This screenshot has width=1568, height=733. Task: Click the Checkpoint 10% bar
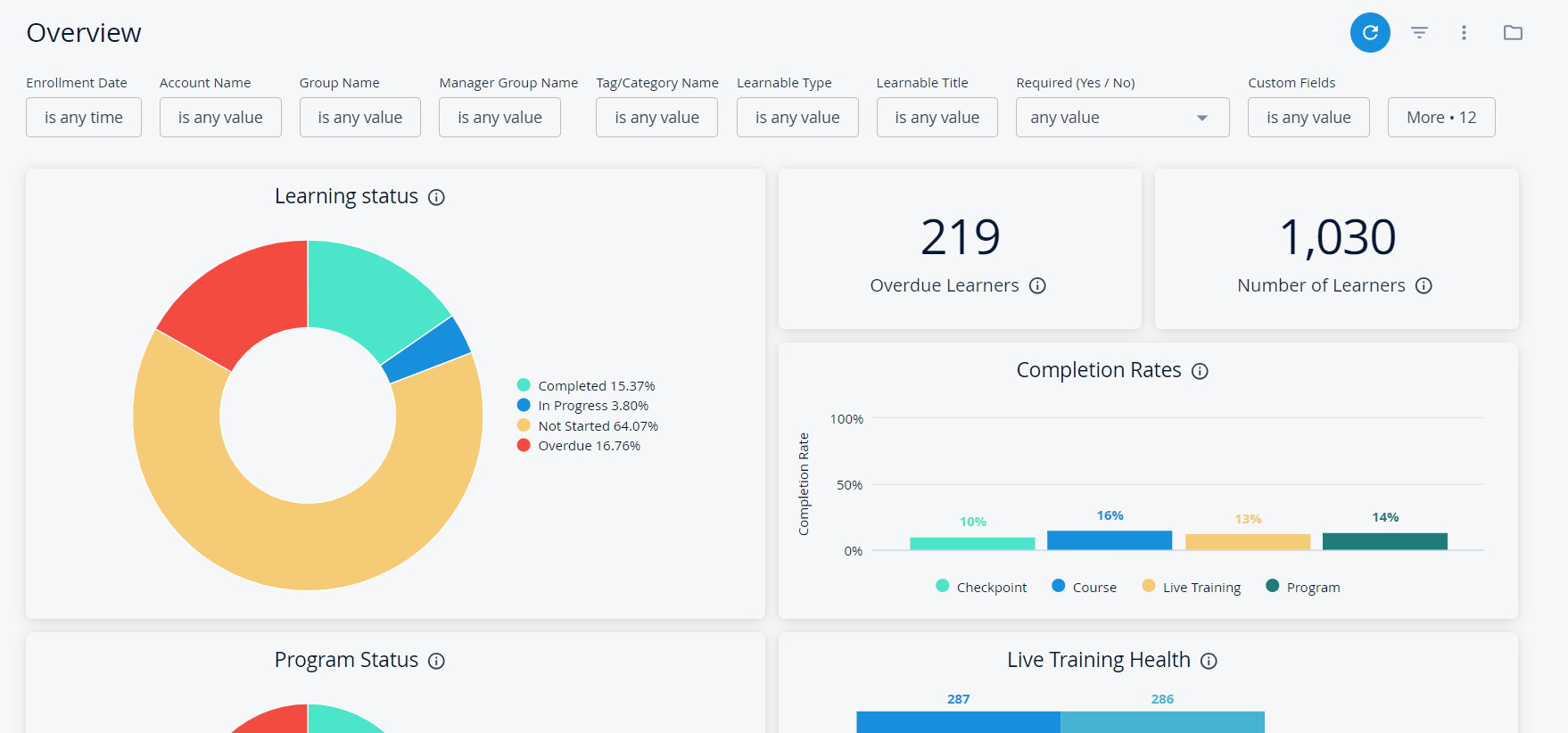point(972,543)
